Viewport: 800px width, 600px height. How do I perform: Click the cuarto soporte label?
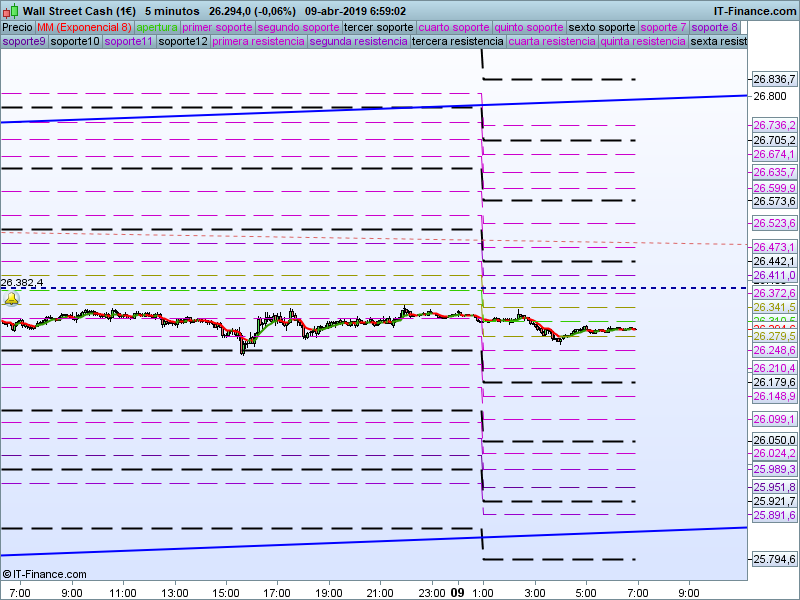(454, 28)
